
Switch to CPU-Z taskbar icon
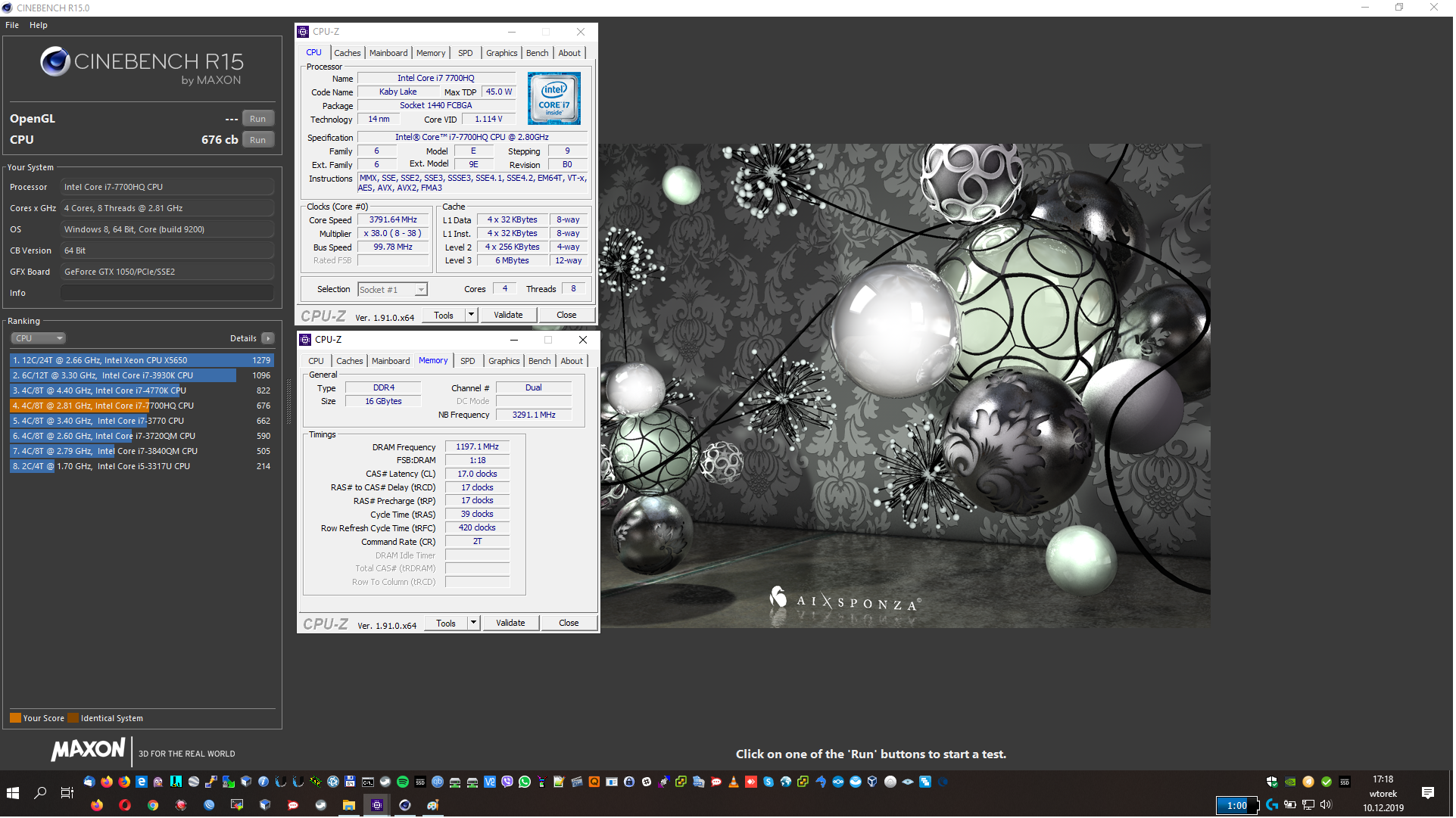point(377,806)
